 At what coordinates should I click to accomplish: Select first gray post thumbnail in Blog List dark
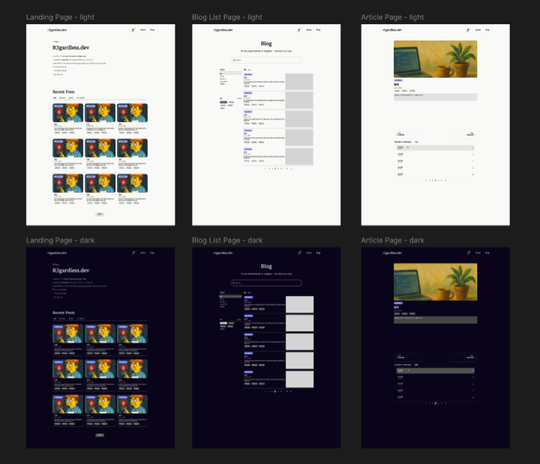coord(300,305)
